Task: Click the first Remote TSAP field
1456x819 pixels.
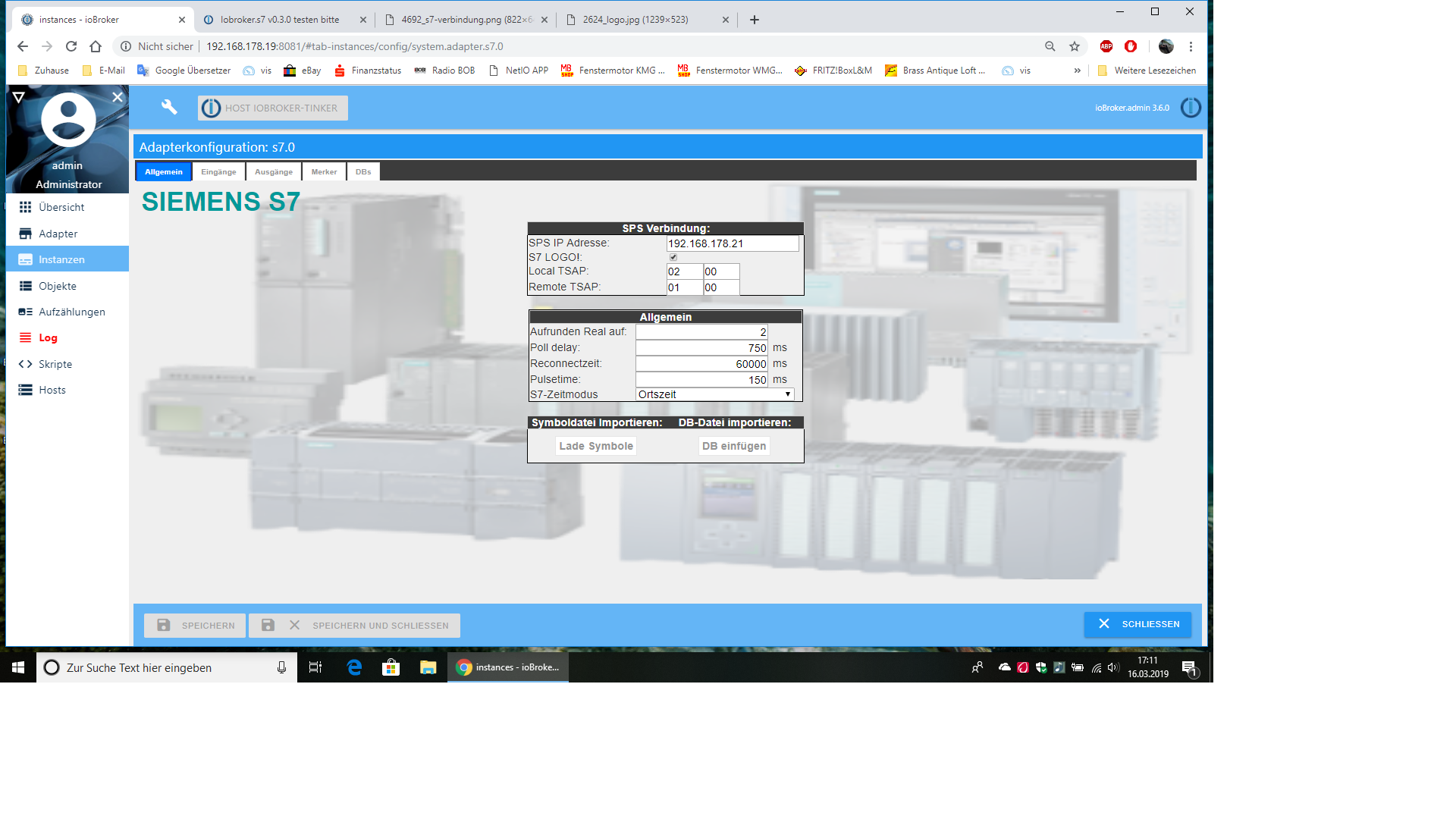Action: coord(685,287)
